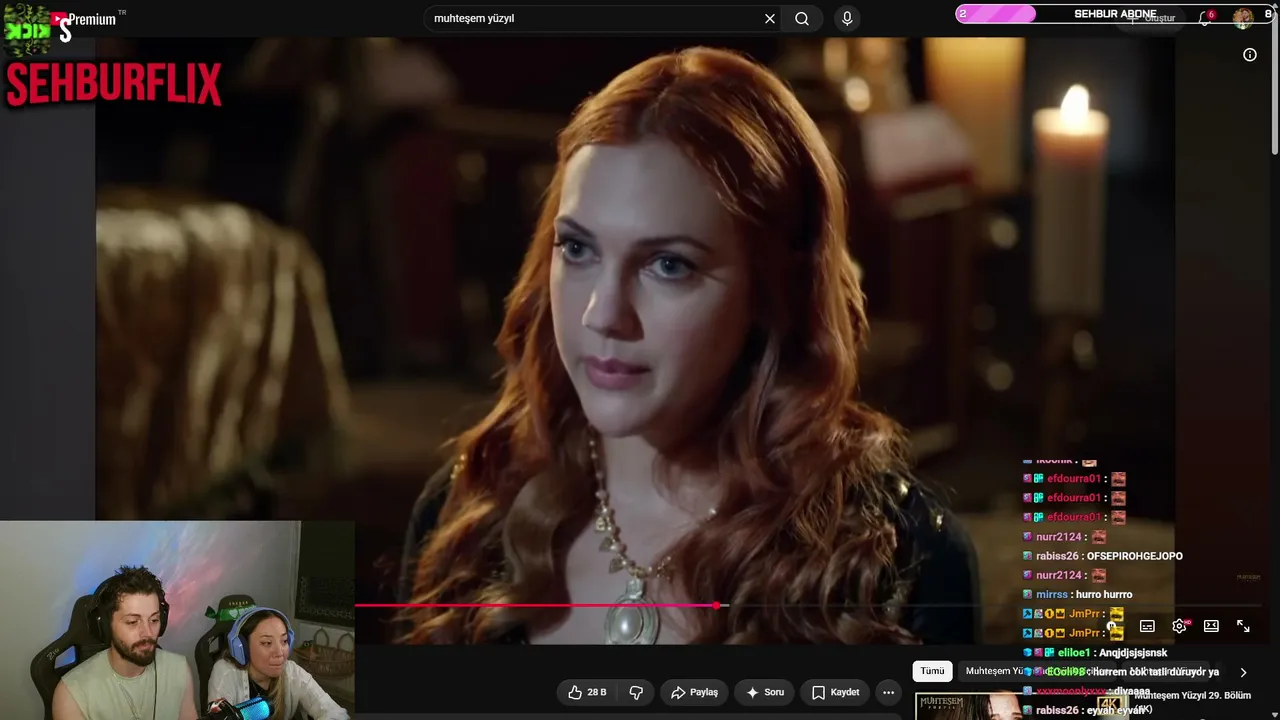Viewport: 1280px width, 720px height.
Task: Toggle subtitles on the video player
Action: pyautogui.click(x=1147, y=626)
